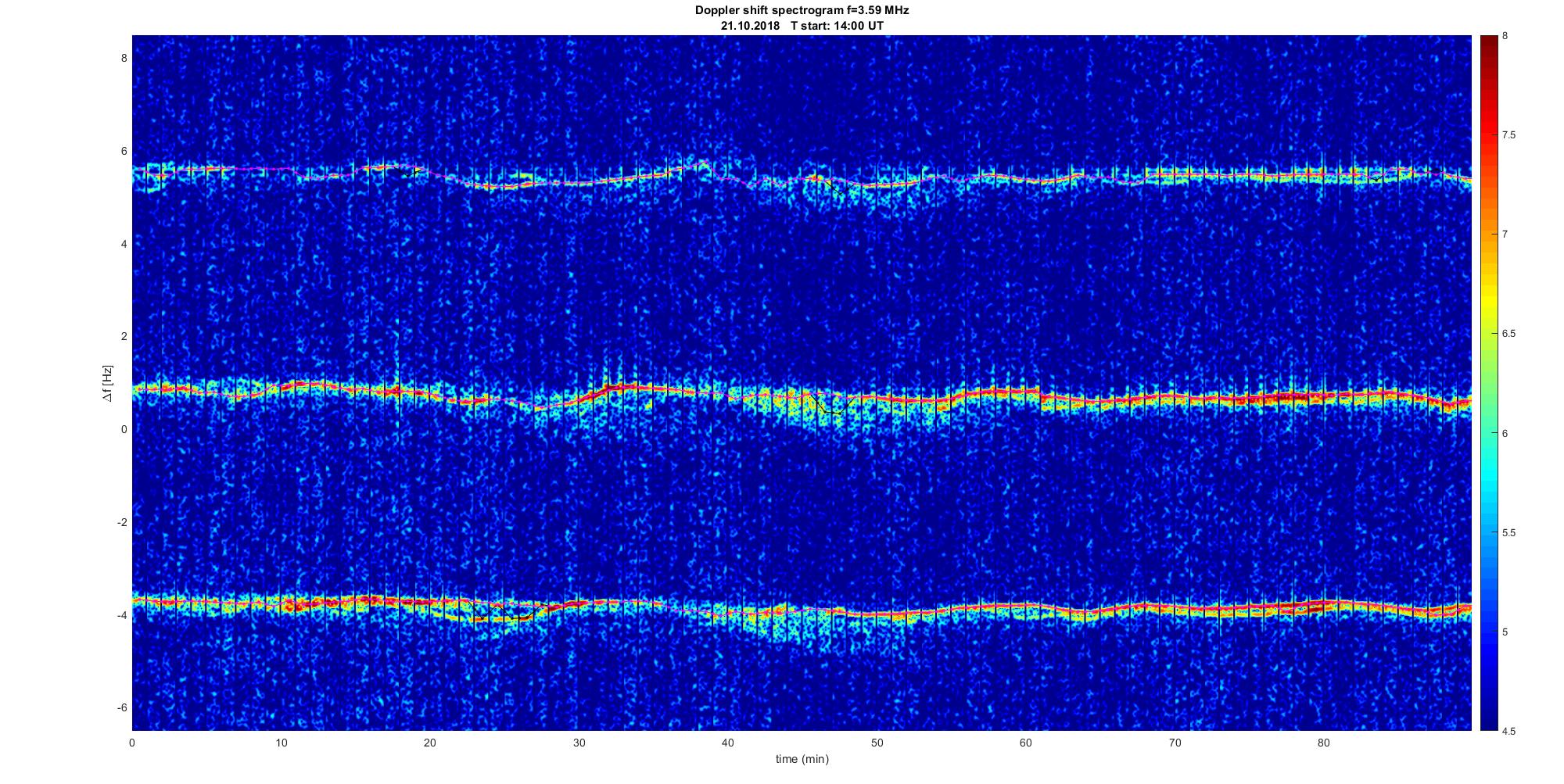Image resolution: width=1564 pixels, height=784 pixels.
Task: Click the x-axis tick label '80'
Action: tap(1323, 743)
